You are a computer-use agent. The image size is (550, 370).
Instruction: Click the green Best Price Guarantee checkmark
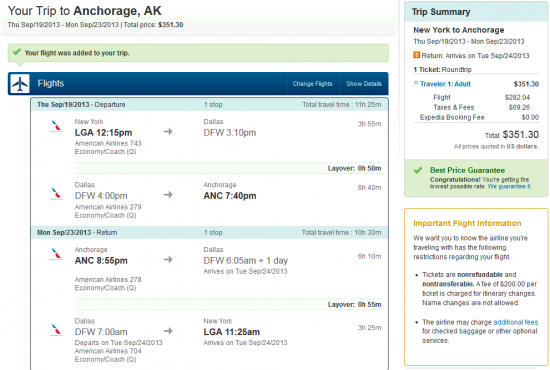point(418,170)
